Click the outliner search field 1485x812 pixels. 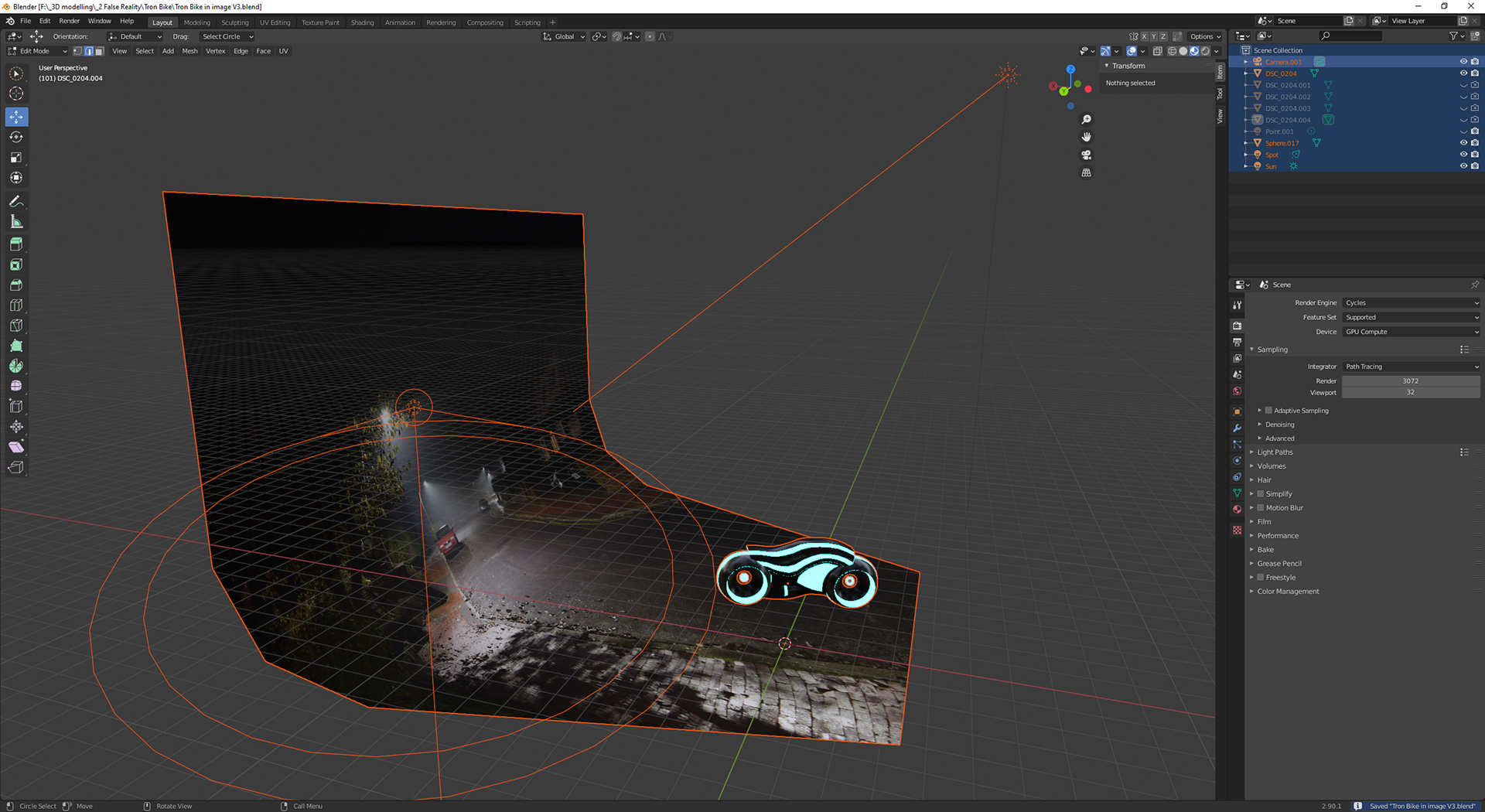point(1350,36)
